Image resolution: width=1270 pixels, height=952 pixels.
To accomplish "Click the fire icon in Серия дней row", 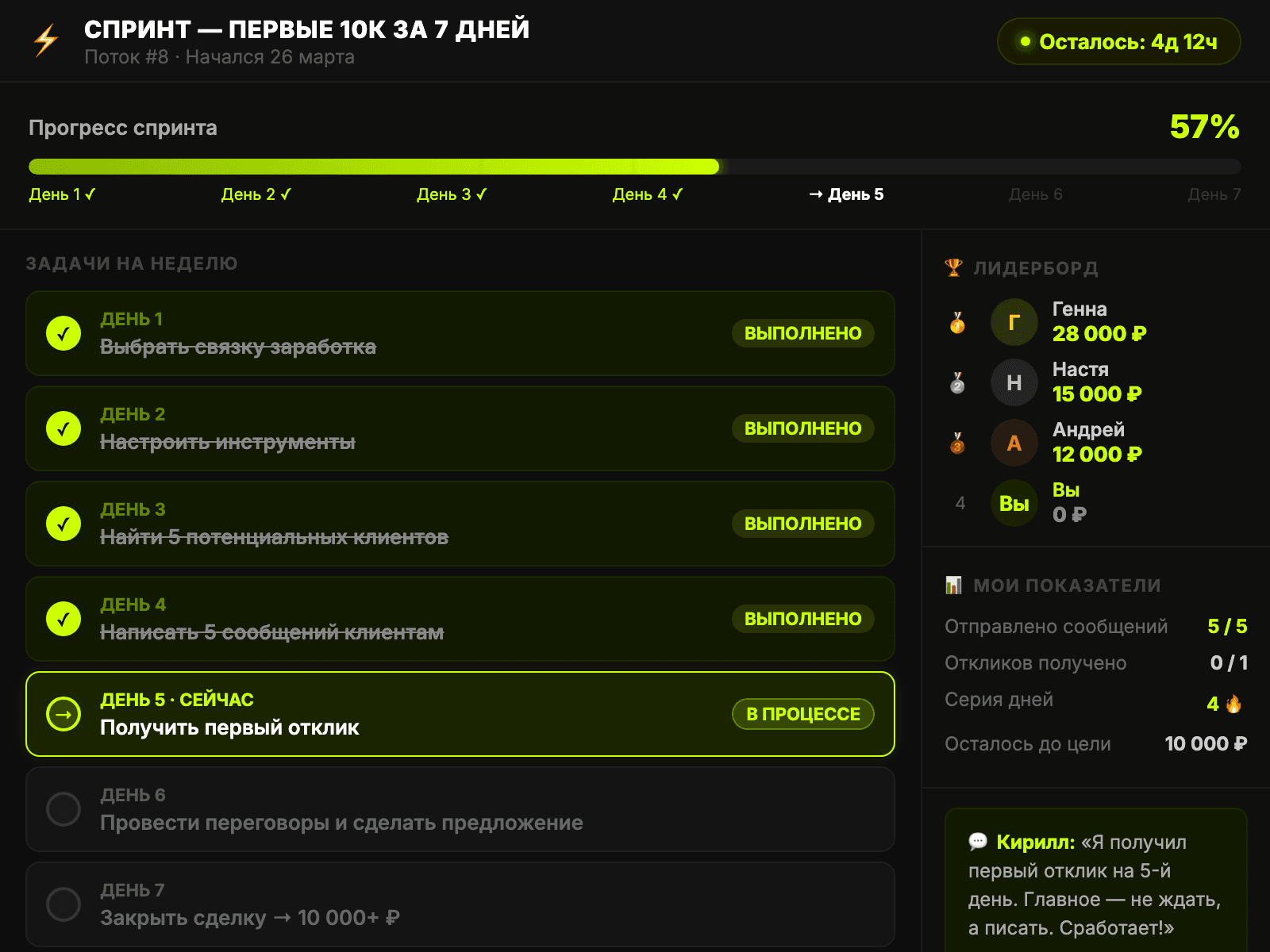I will point(1234,703).
